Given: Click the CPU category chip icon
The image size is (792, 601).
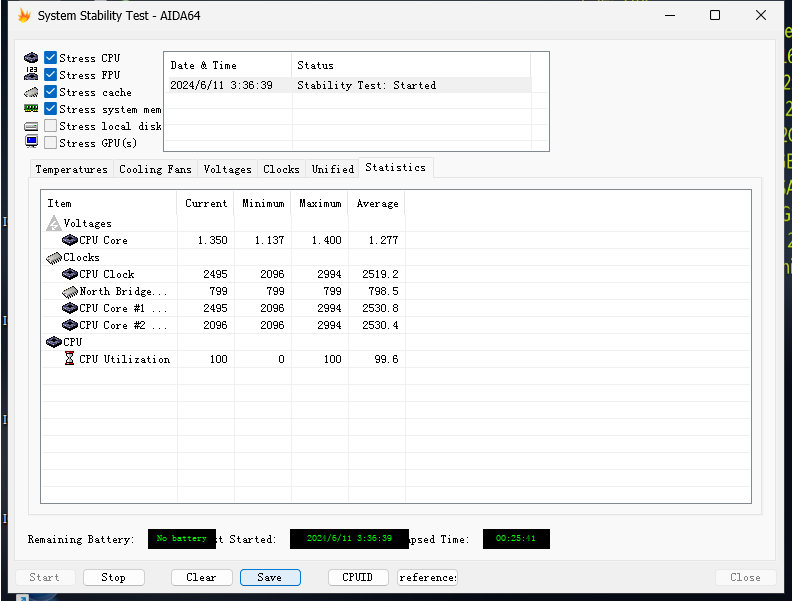Looking at the screenshot, I should coord(54,342).
